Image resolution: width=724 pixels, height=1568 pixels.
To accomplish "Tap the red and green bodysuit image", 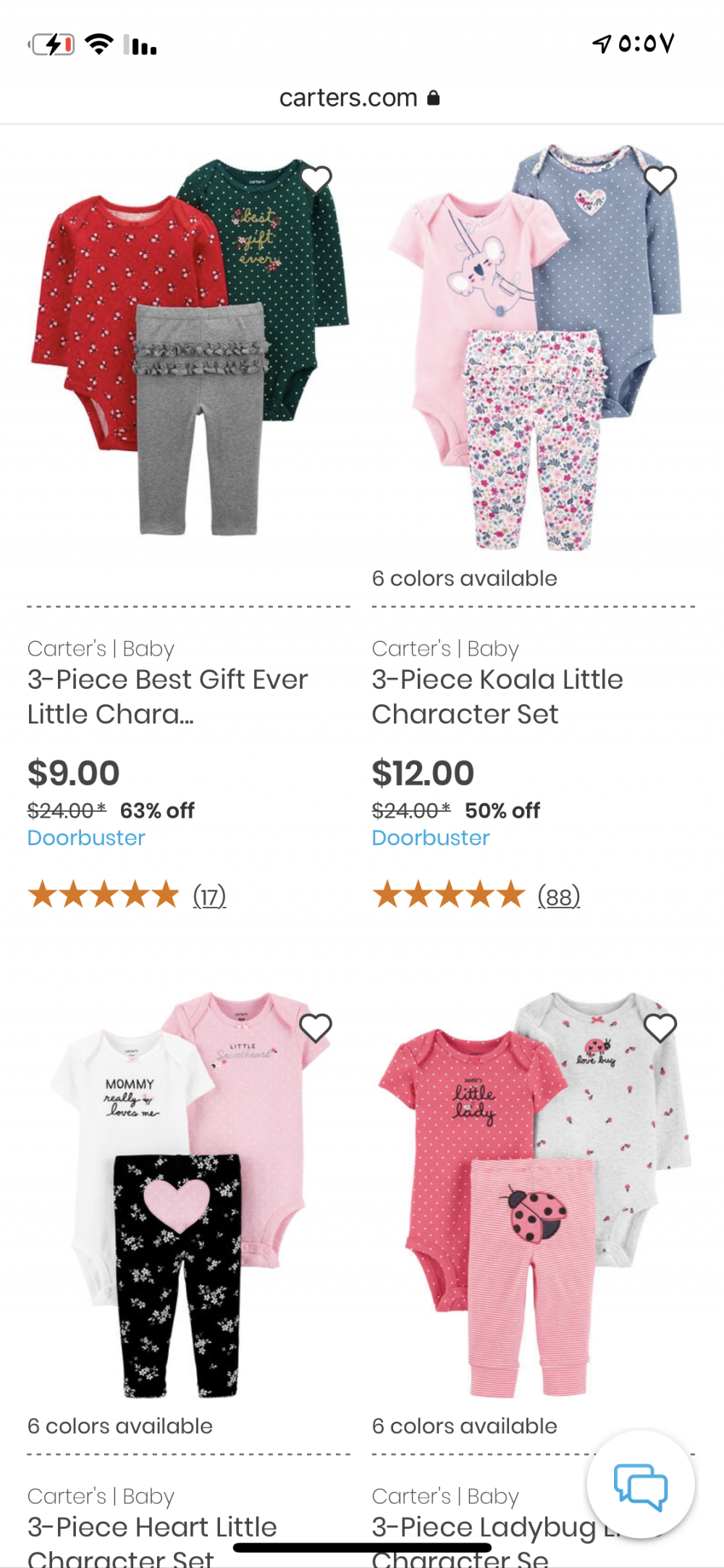I will [189, 348].
